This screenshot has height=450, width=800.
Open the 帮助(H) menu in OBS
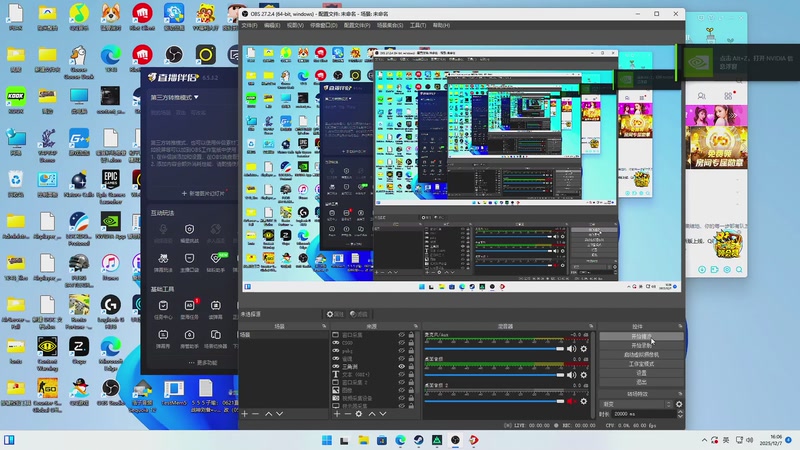(441, 25)
